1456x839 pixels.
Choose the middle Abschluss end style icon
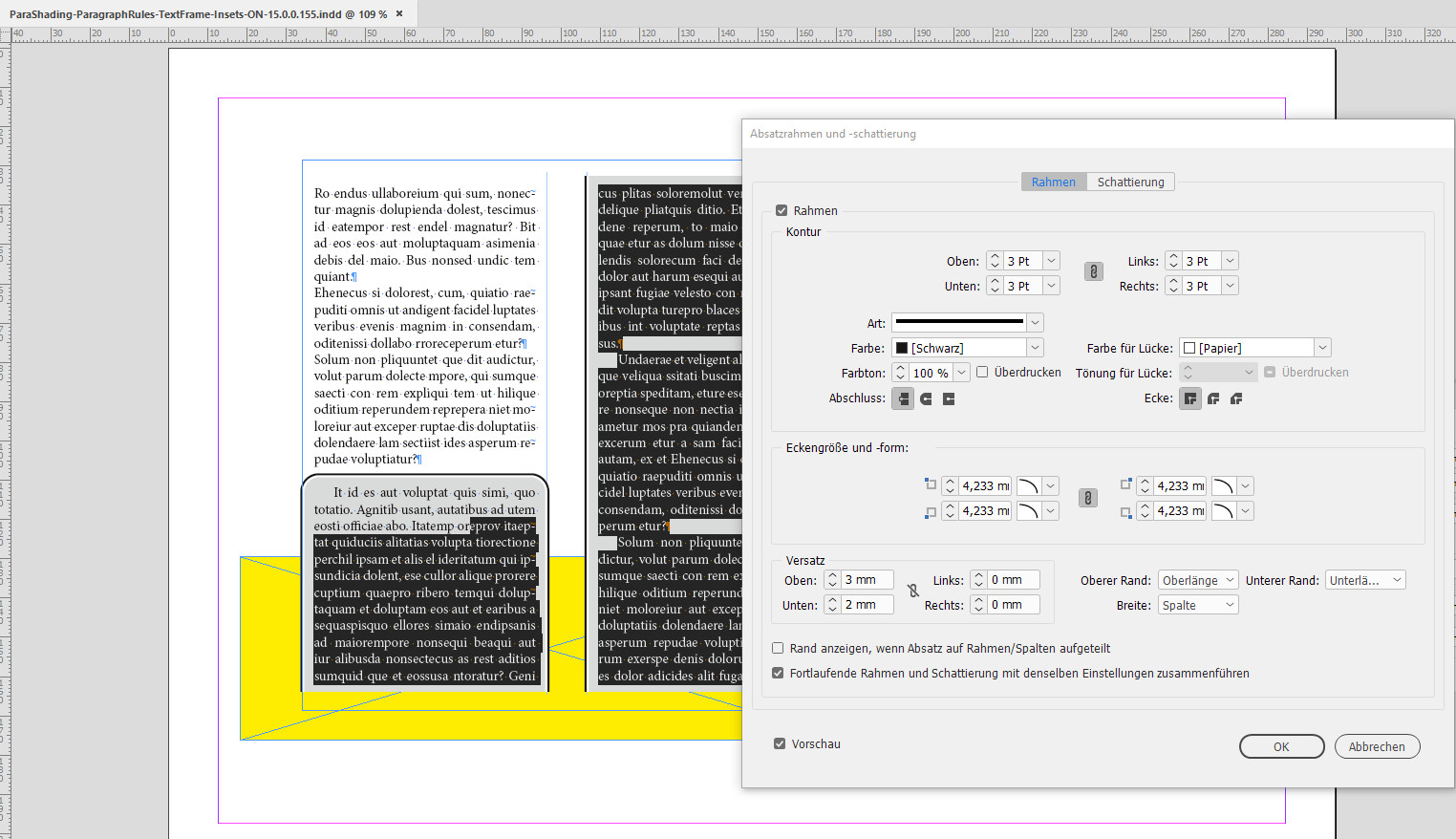click(926, 398)
